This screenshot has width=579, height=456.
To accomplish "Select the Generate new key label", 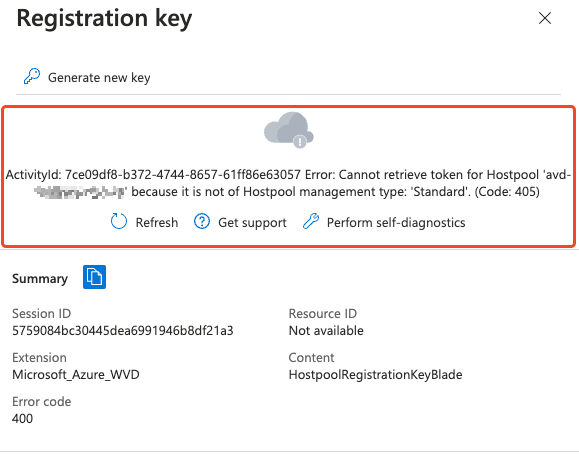I will tap(99, 78).
